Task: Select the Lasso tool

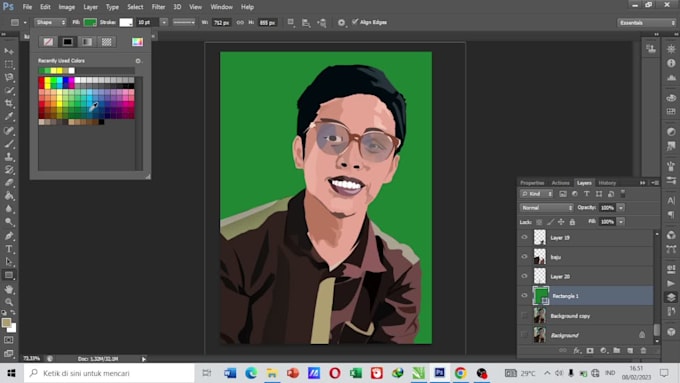Action: pyautogui.click(x=9, y=77)
